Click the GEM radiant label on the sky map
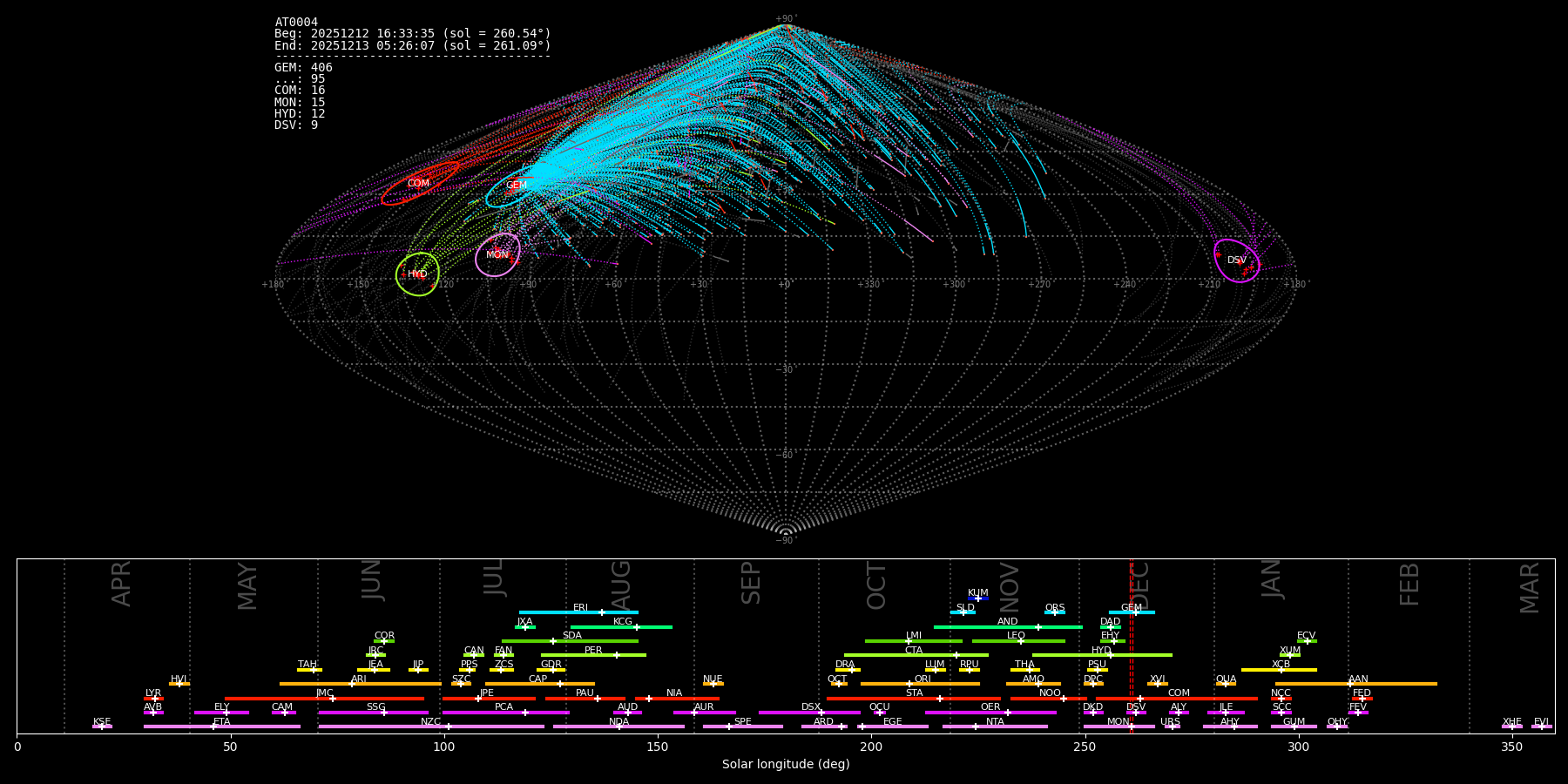 (x=517, y=186)
